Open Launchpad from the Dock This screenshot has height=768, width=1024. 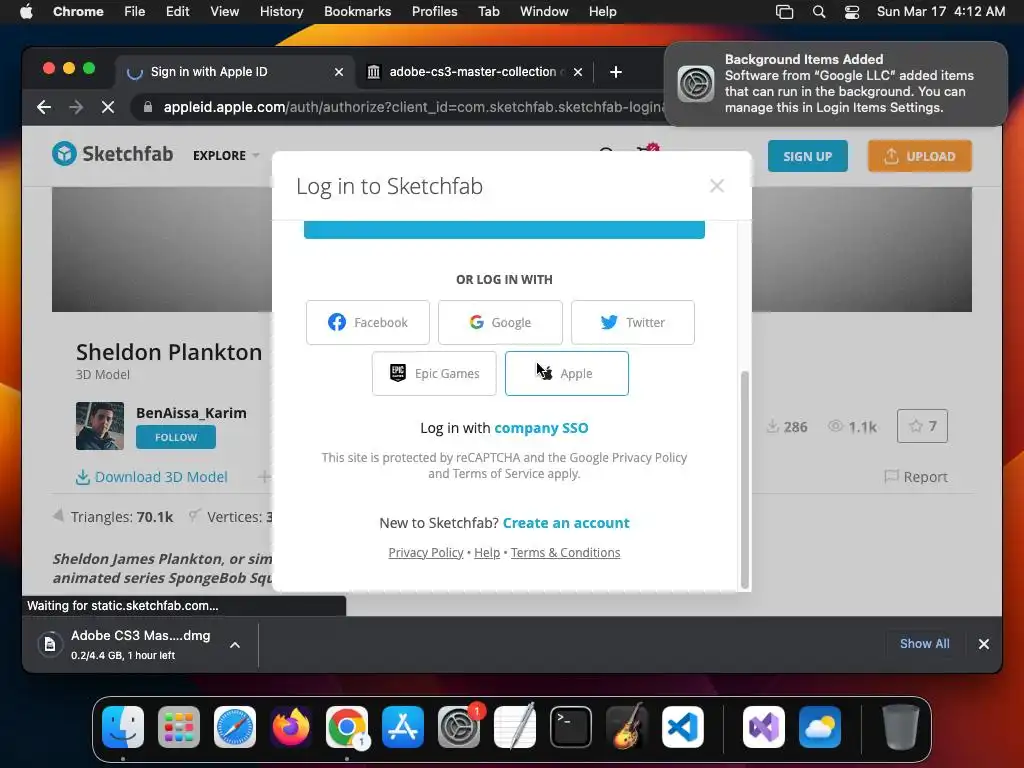click(x=179, y=727)
